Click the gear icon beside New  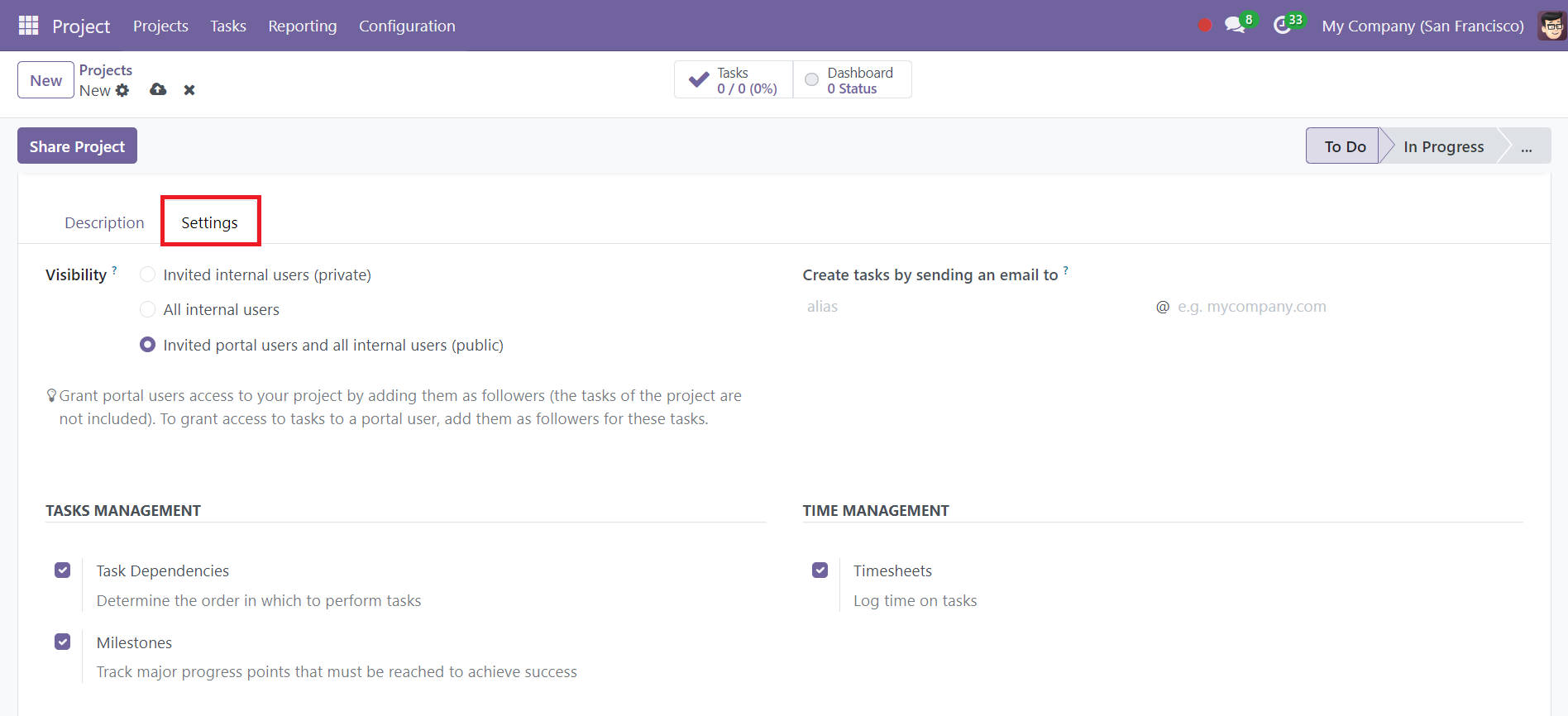[x=122, y=90]
